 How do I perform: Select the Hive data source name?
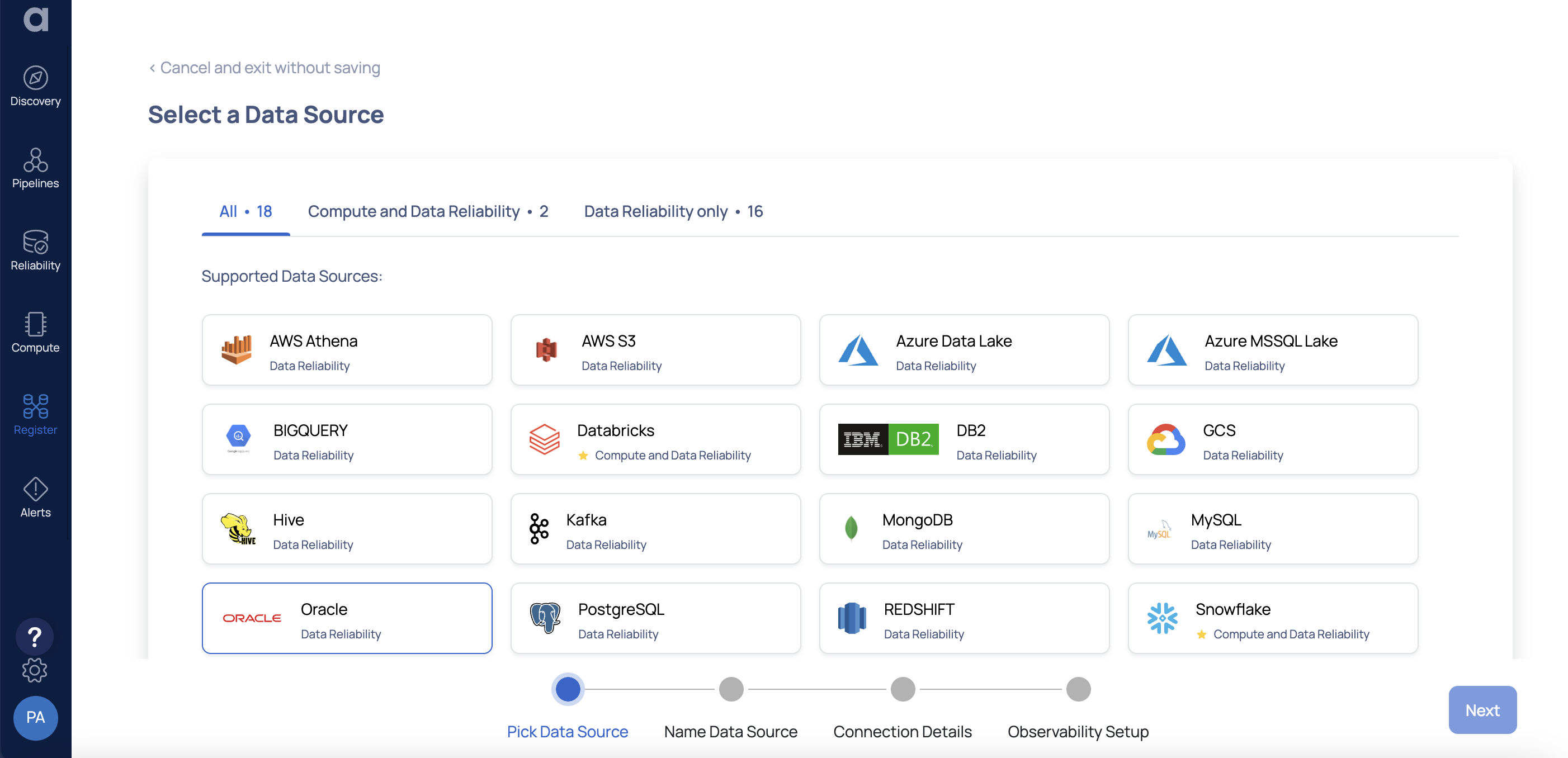pyautogui.click(x=289, y=519)
